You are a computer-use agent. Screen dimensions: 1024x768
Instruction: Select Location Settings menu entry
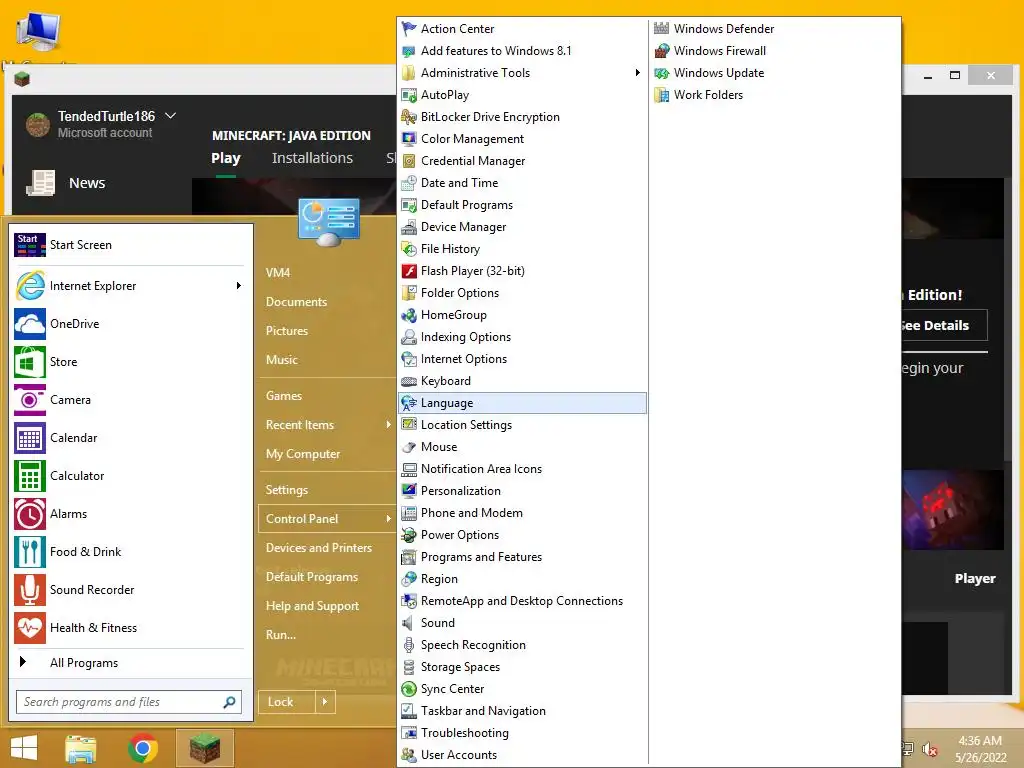tap(522, 425)
